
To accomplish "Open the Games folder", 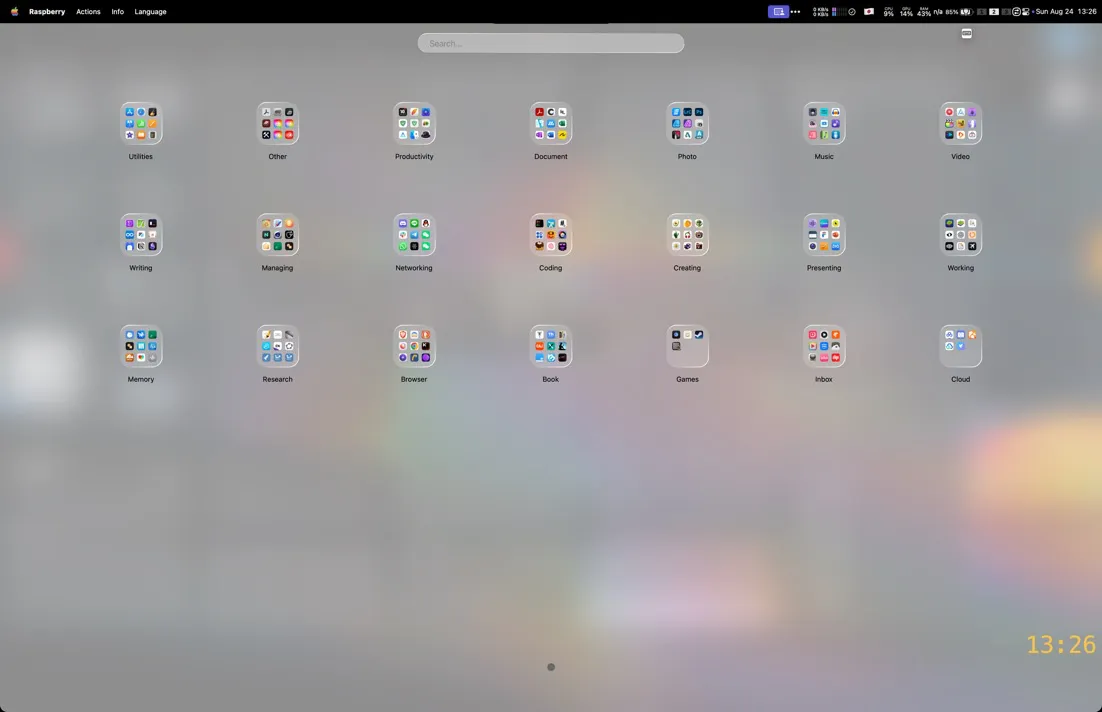I will 687,346.
